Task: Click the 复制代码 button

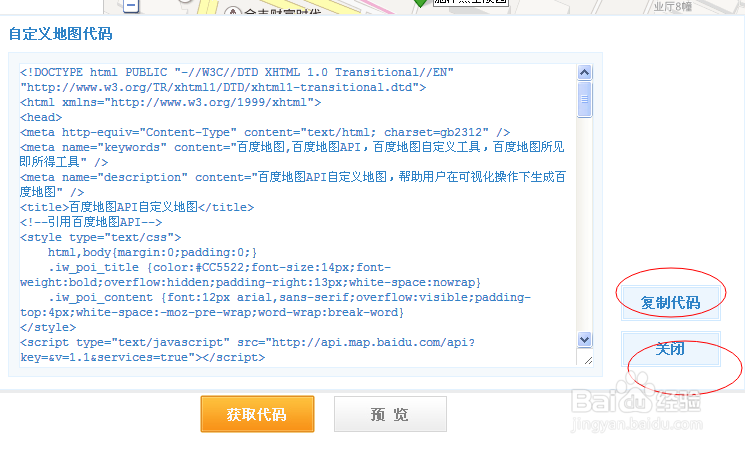Action: click(670, 303)
